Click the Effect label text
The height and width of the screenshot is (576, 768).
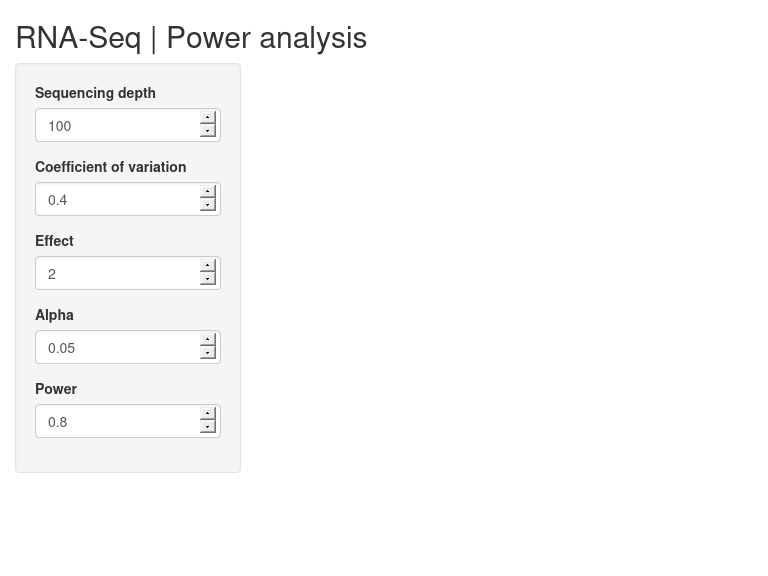54,241
